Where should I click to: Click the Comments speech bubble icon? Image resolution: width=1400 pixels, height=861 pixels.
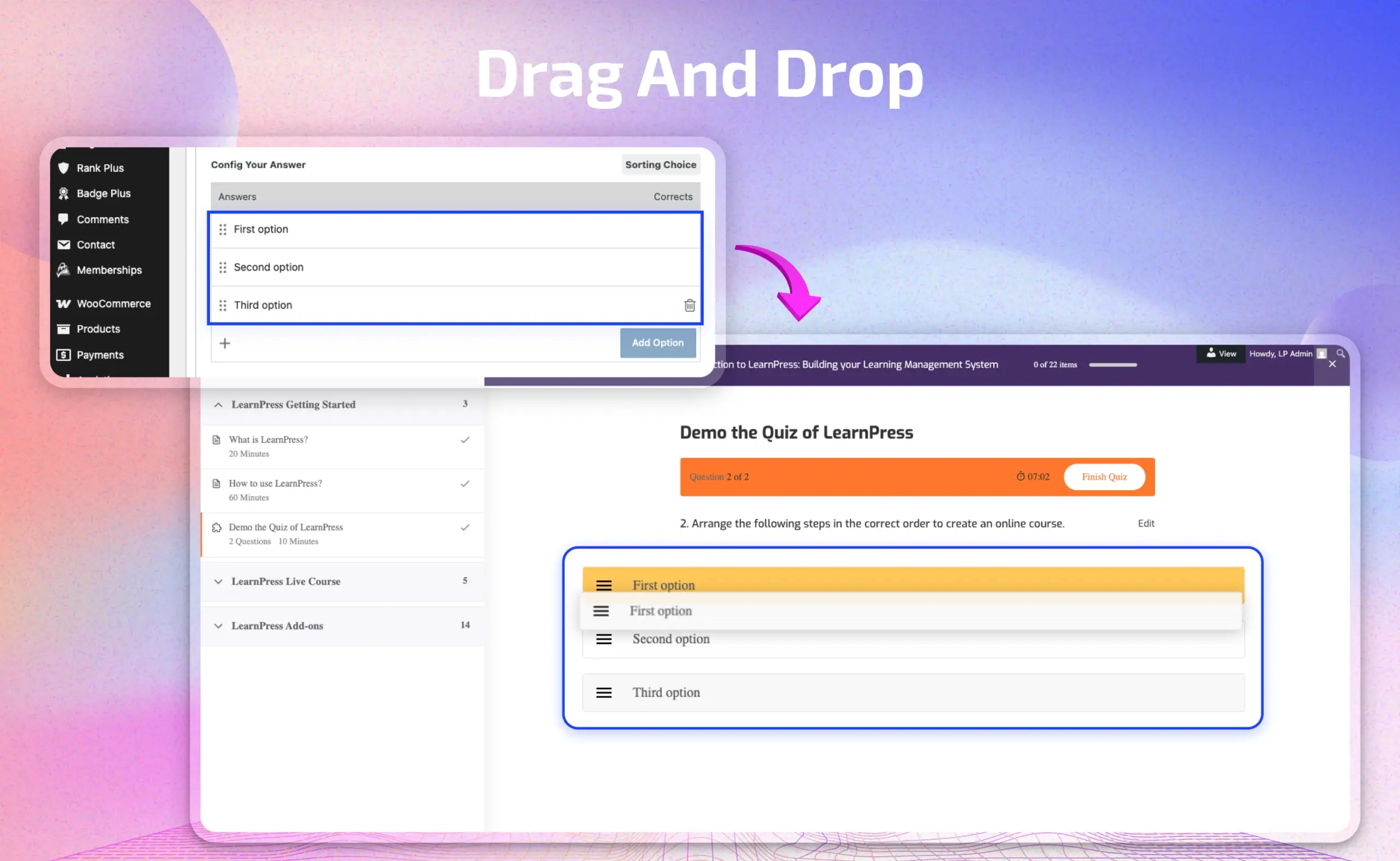click(64, 219)
